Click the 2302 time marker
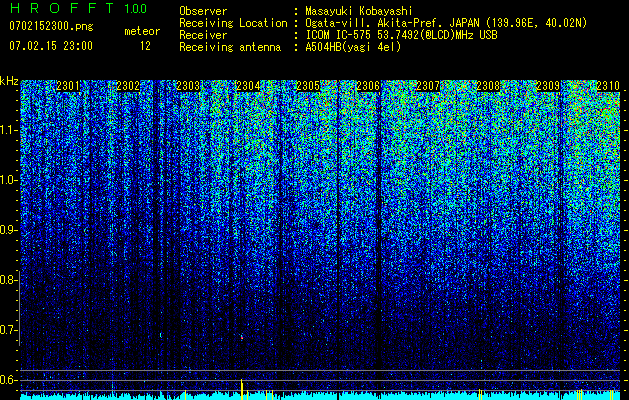 [128, 86]
